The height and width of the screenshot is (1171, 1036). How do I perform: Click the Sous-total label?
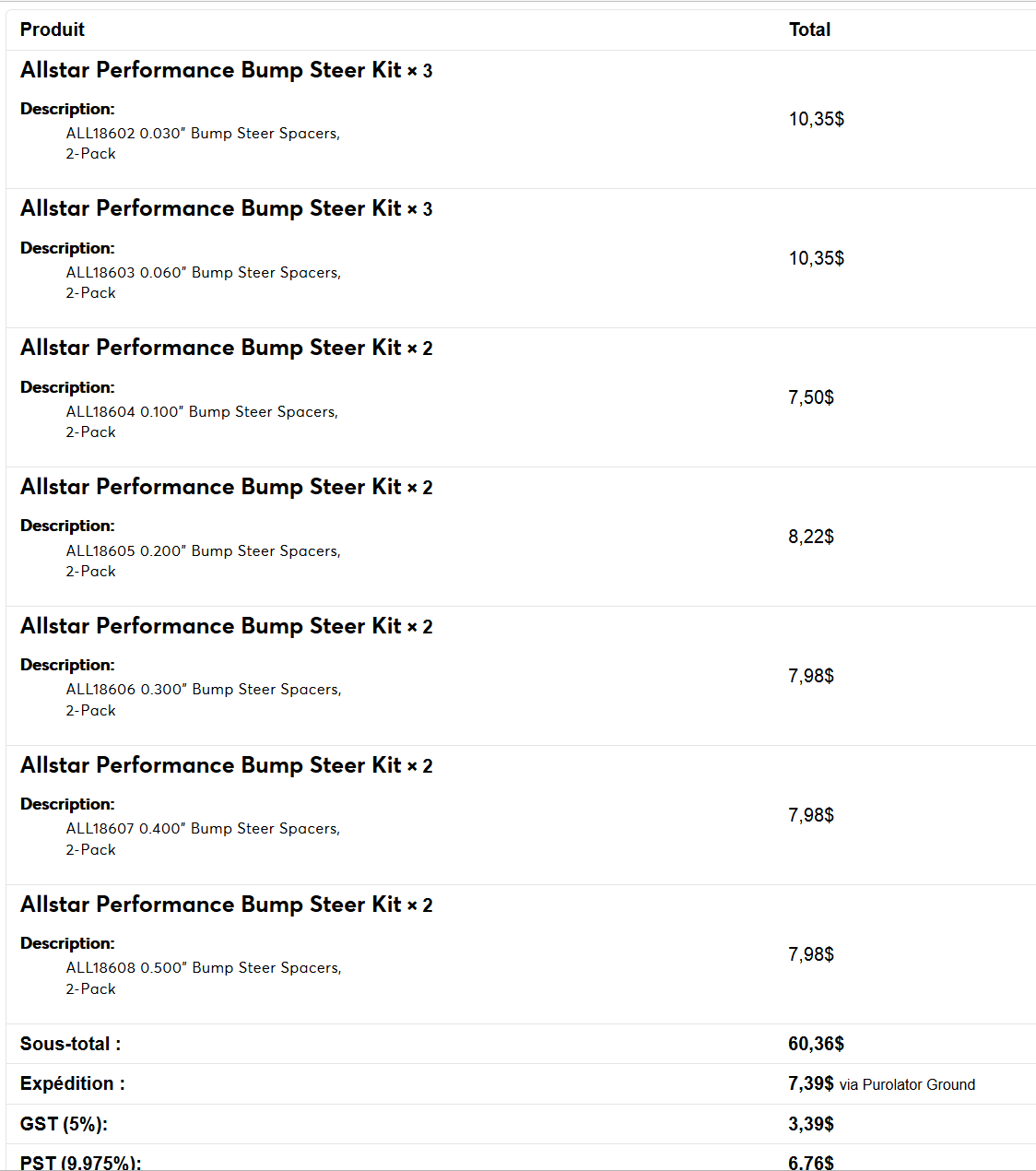(70, 1044)
